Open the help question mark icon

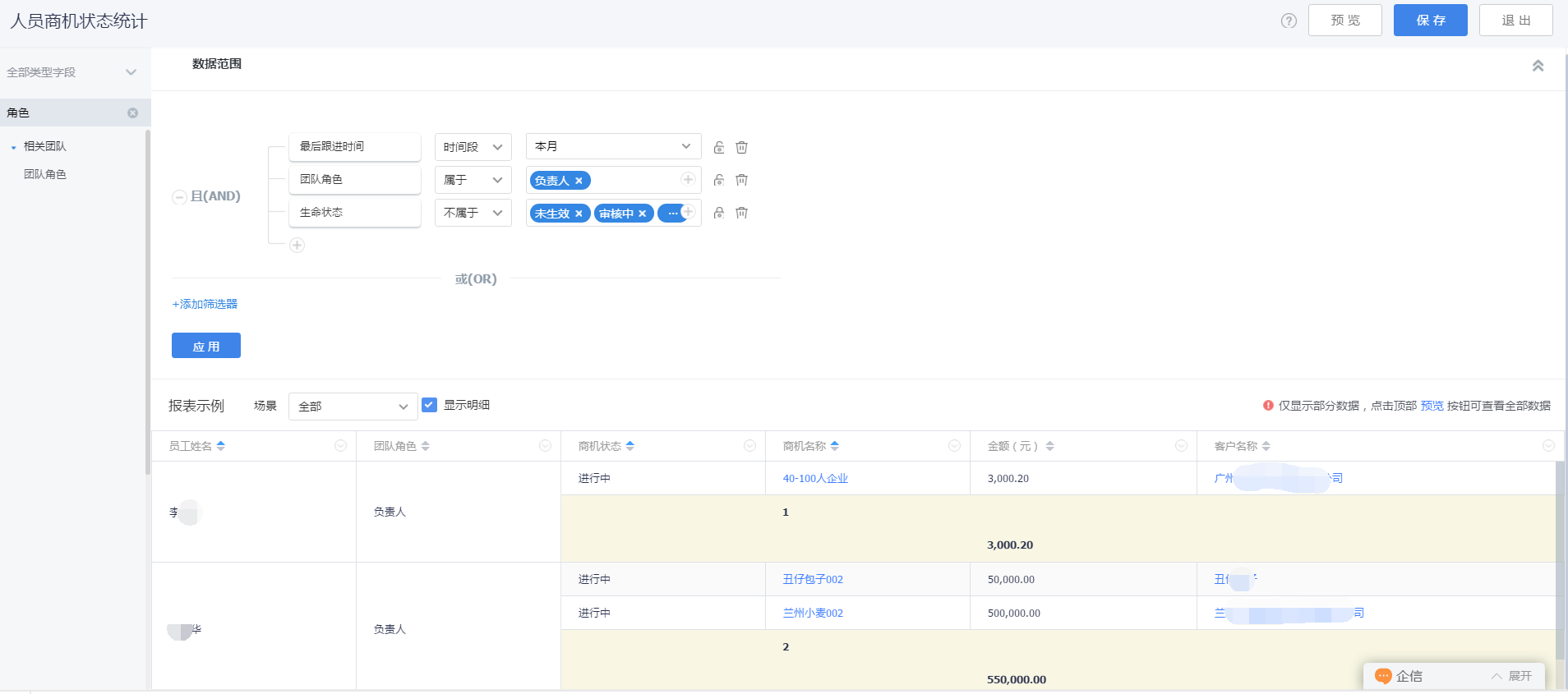point(1289,21)
